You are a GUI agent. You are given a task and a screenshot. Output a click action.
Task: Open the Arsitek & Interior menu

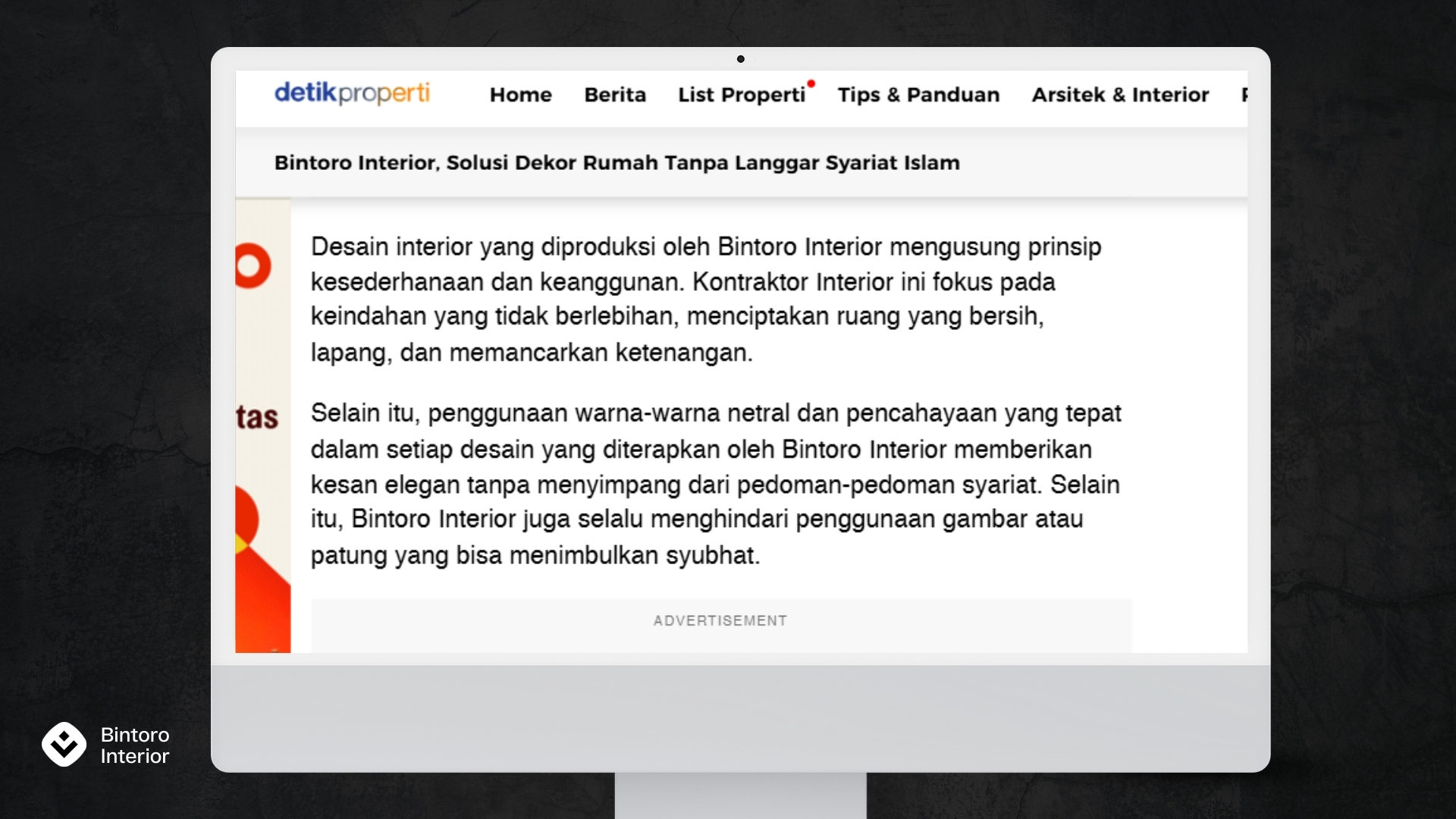click(1120, 95)
